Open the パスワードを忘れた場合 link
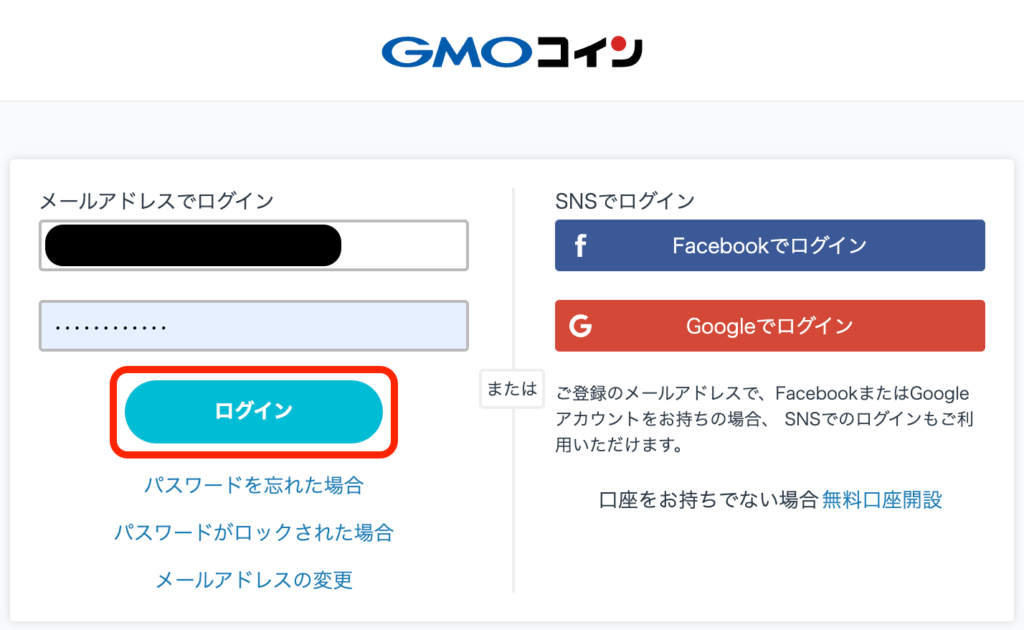This screenshot has width=1024, height=630. coord(253,485)
